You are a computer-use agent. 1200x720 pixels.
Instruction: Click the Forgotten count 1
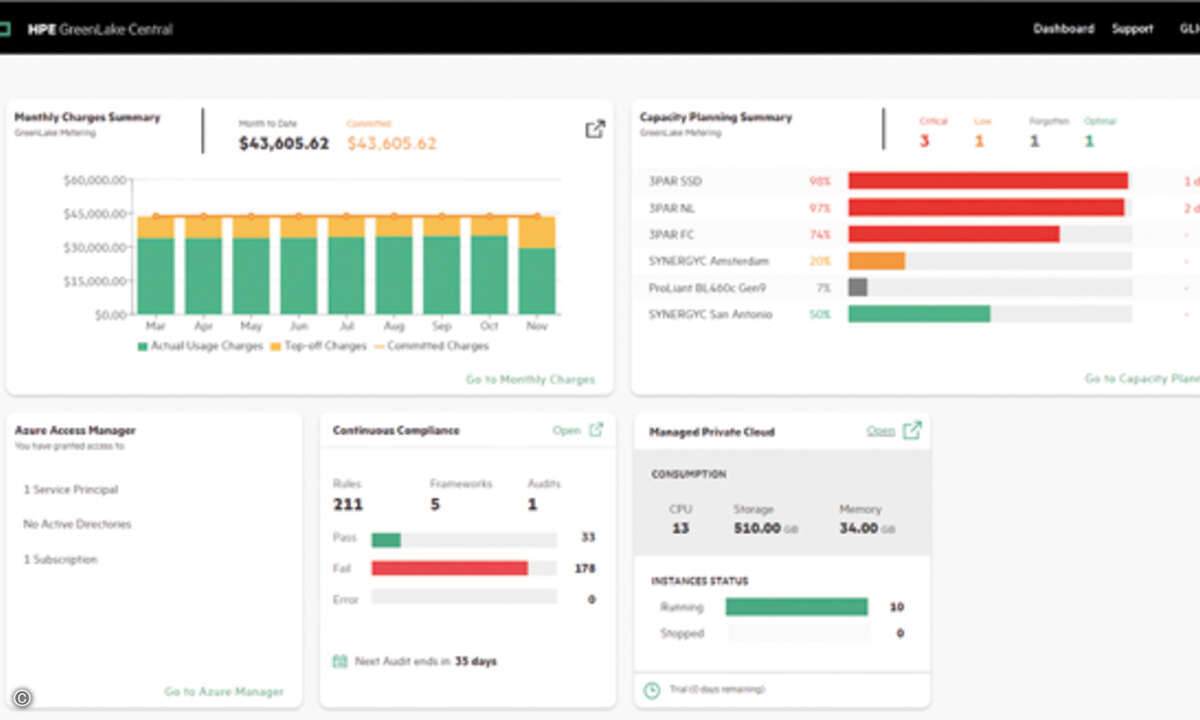point(1034,141)
